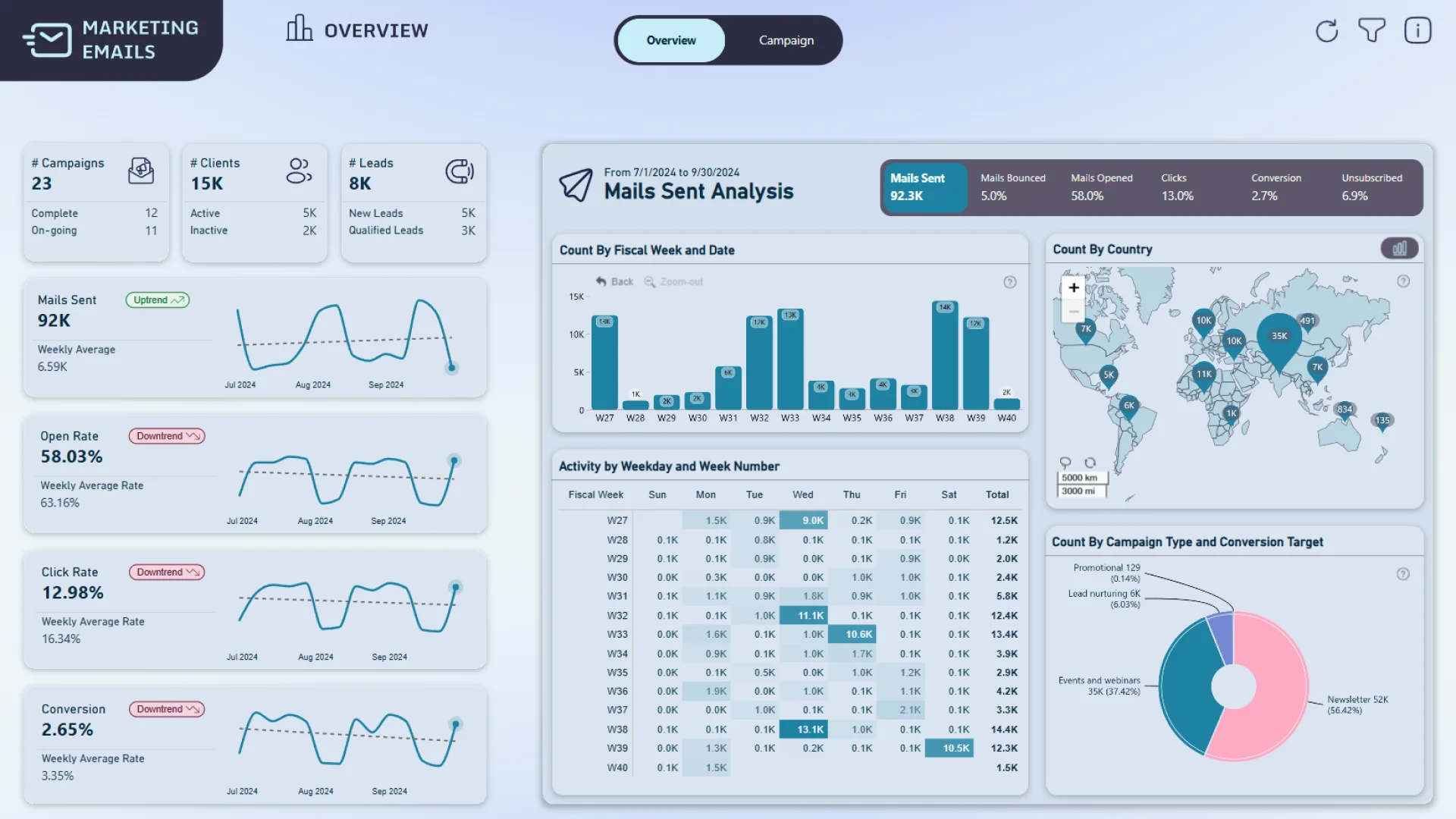Click the Qualified Leads row
Viewport: 1456px width, 819px height.
tap(412, 231)
